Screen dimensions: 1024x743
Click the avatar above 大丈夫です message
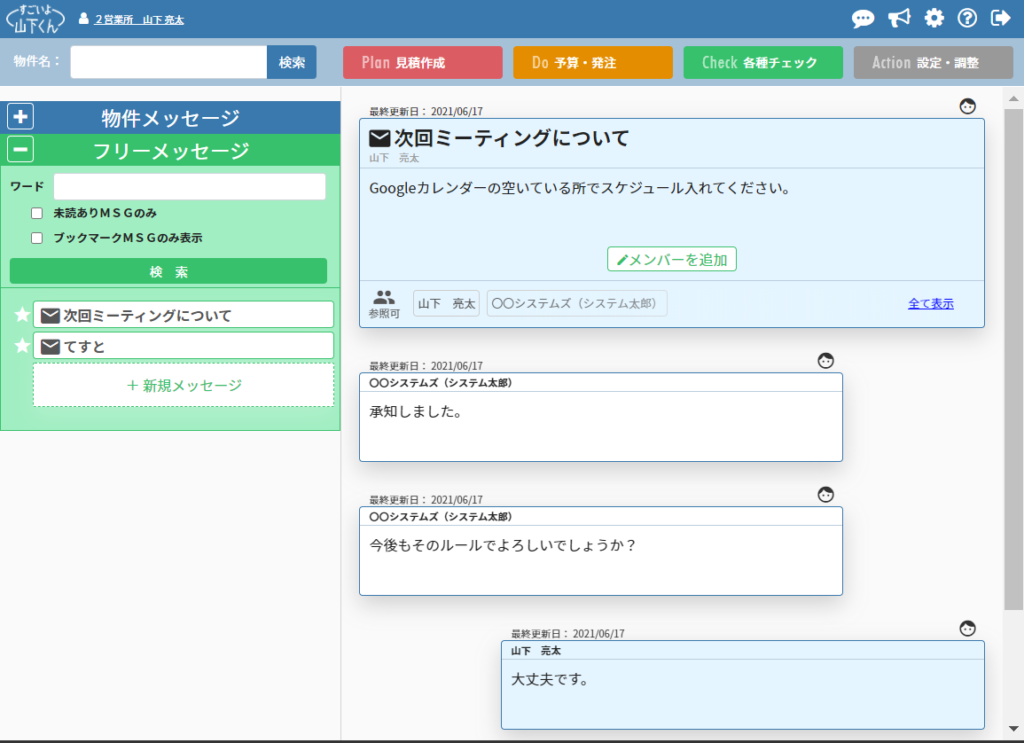pos(967,629)
